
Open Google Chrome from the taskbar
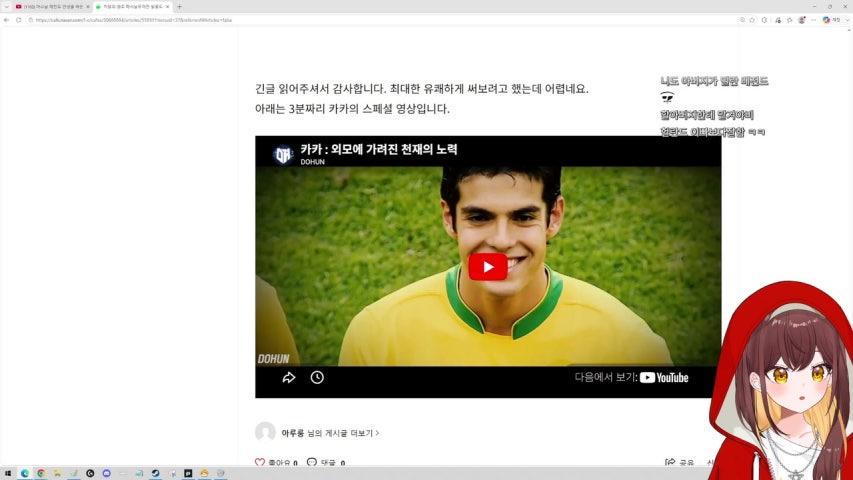tap(41, 473)
